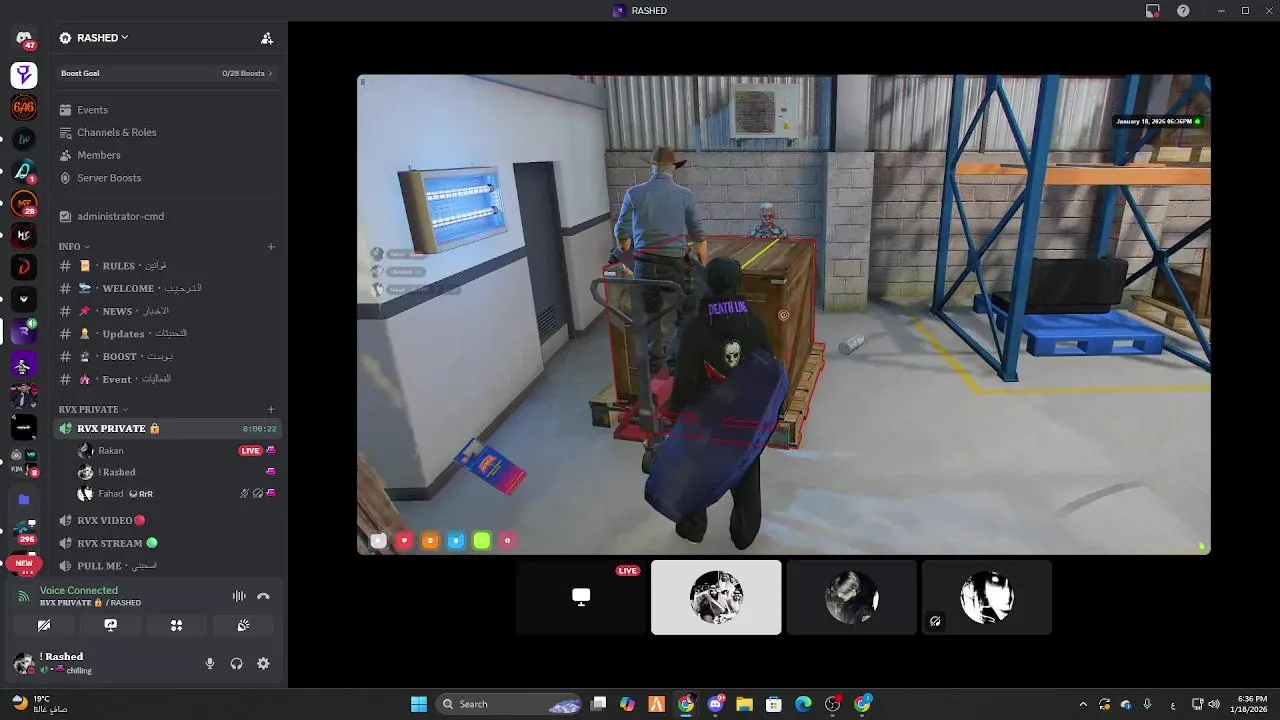Screen dimensions: 1280x720
Task: Open the taskbar volume control
Action: 1213,704
